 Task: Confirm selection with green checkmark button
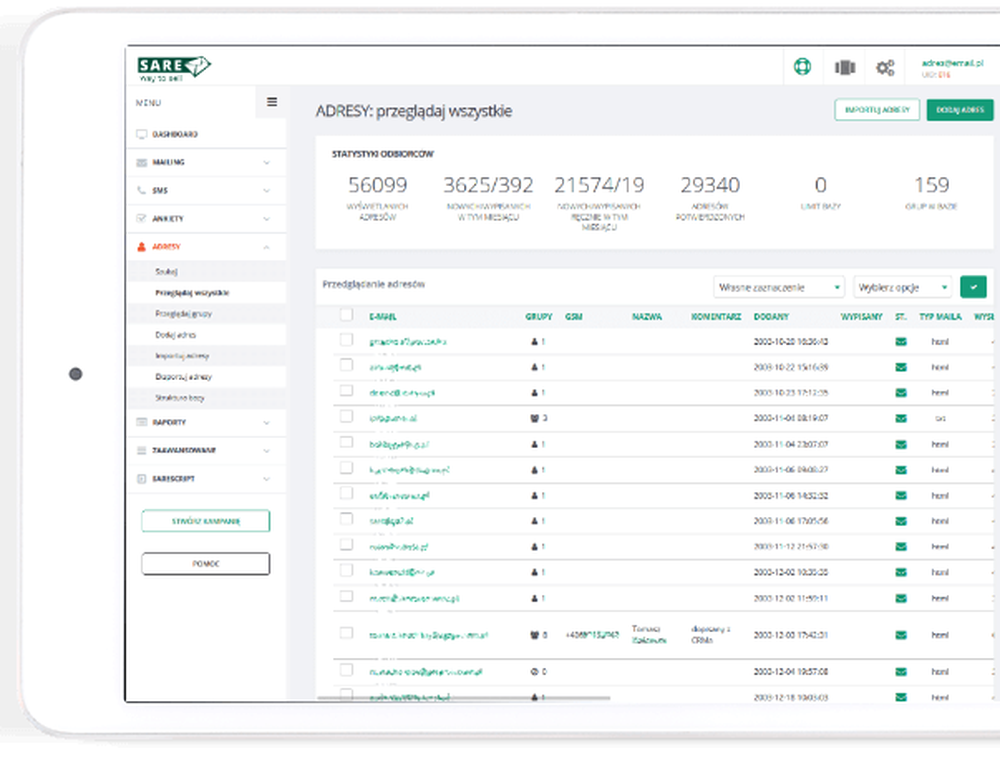pyautogui.click(x=973, y=287)
